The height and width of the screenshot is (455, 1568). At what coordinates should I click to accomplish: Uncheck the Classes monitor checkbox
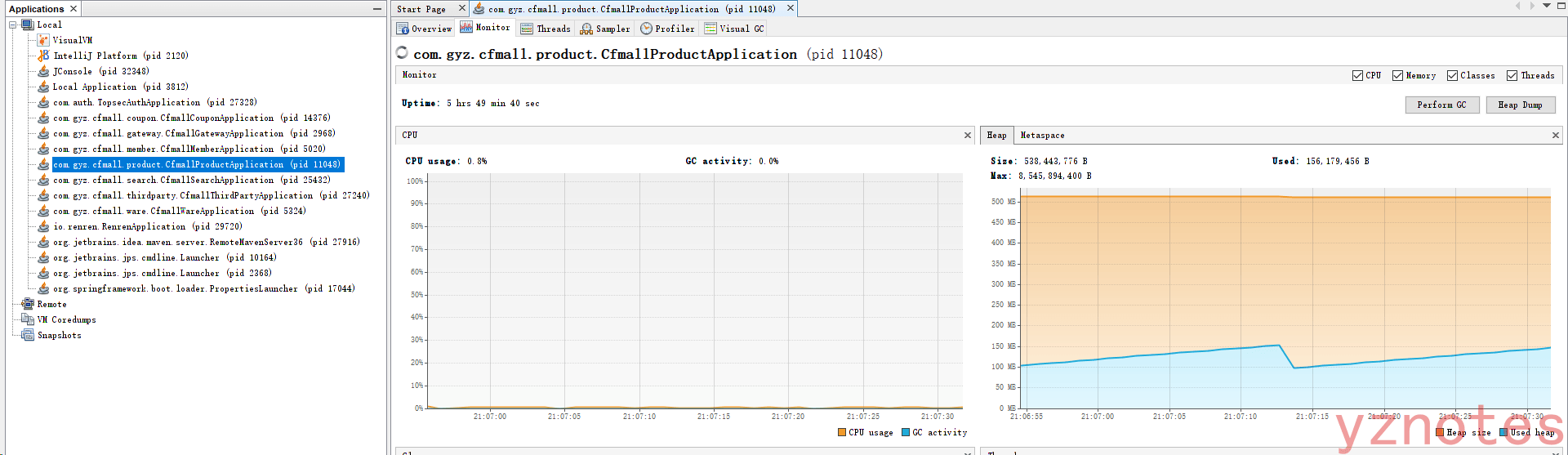coord(1452,75)
